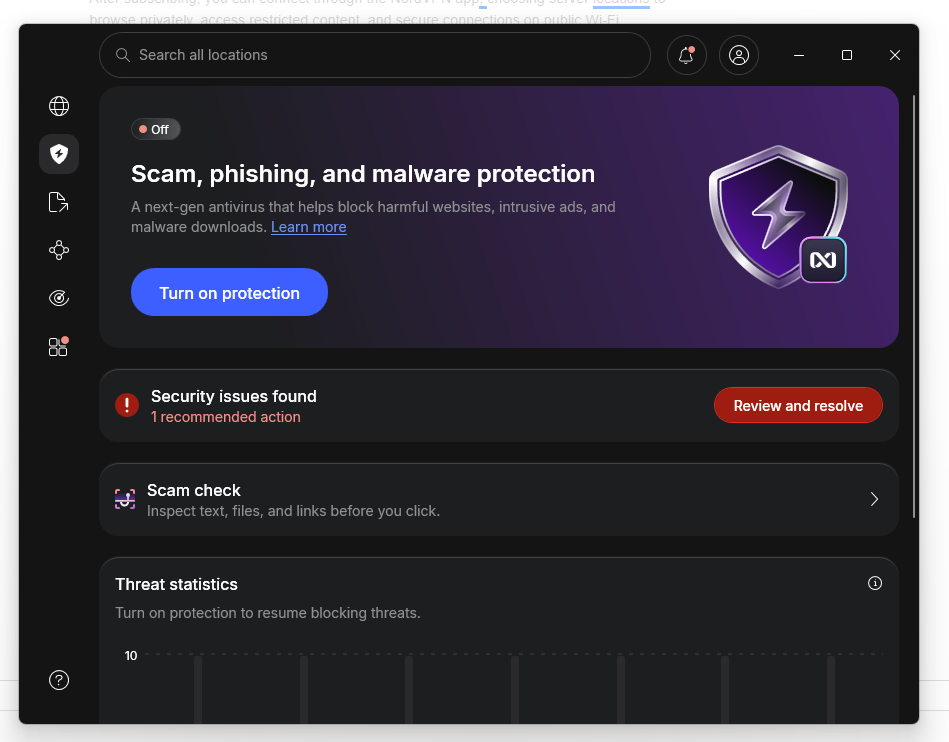Open the Learn more link
This screenshot has width=949, height=742.
click(309, 227)
